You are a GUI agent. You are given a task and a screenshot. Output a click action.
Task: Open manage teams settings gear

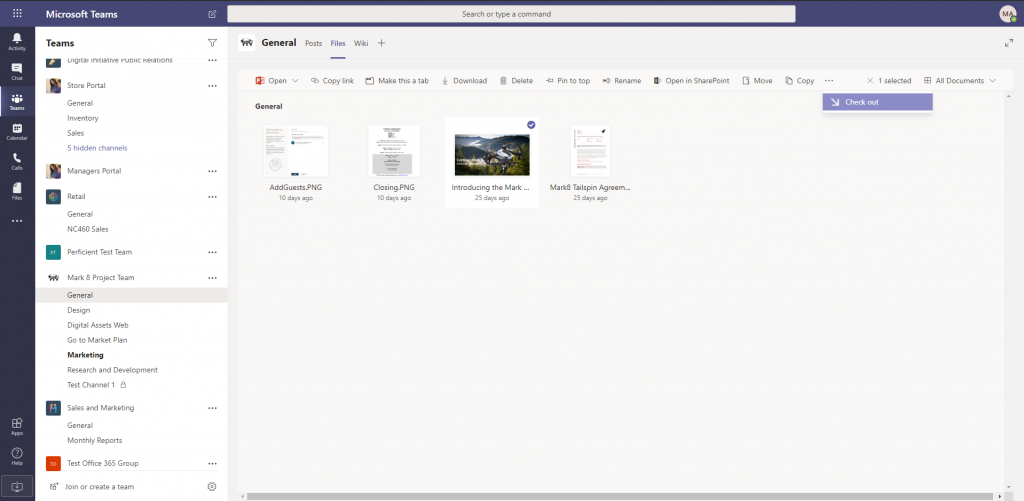[x=212, y=487]
